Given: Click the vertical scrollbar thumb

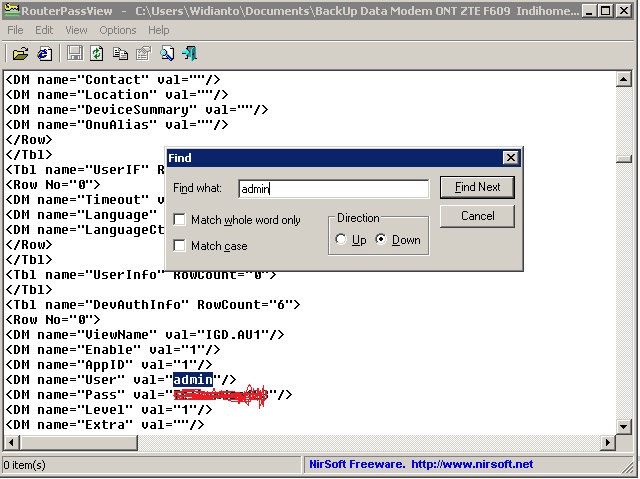Looking at the screenshot, I should 623,159.
